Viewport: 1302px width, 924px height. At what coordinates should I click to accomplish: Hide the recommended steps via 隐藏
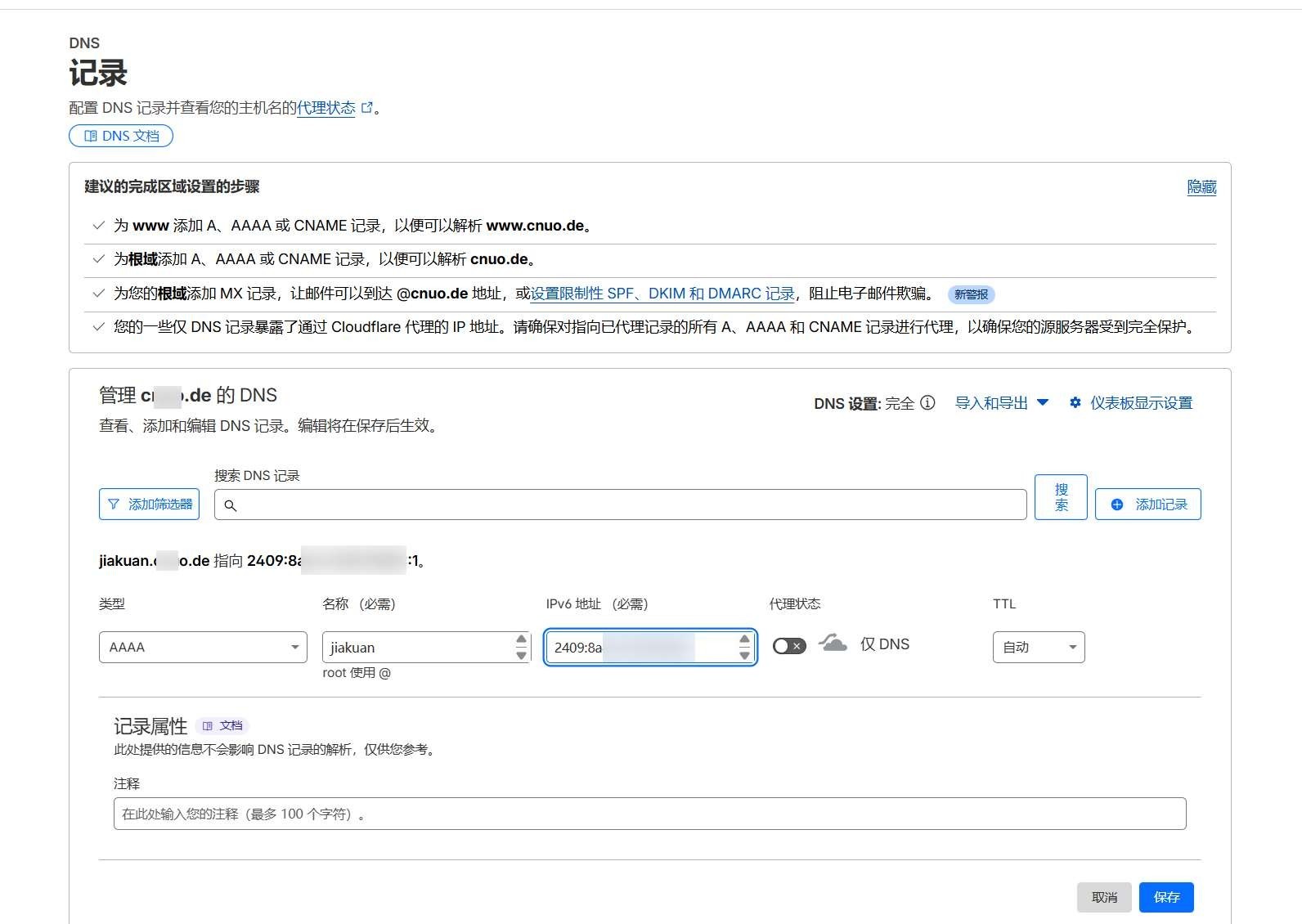point(1201,187)
